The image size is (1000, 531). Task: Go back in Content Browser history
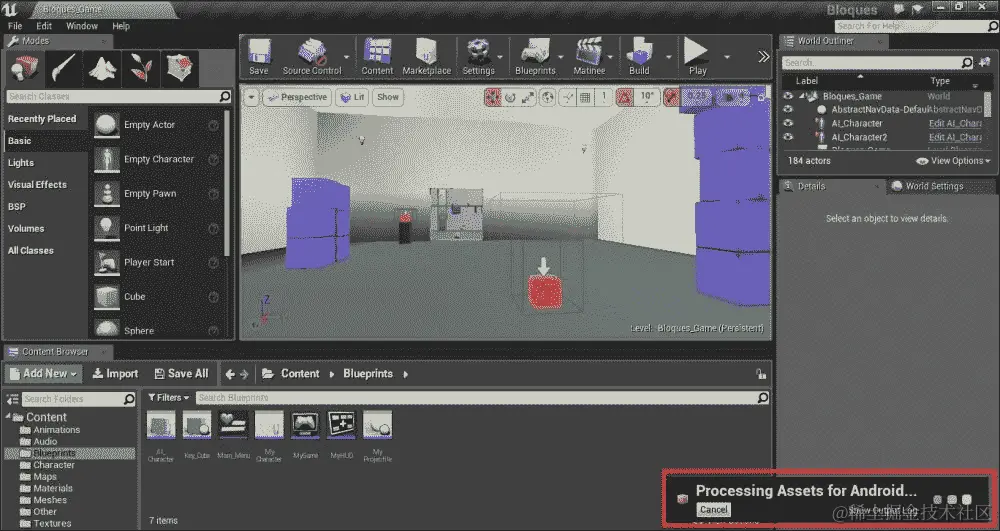pyautogui.click(x=230, y=374)
